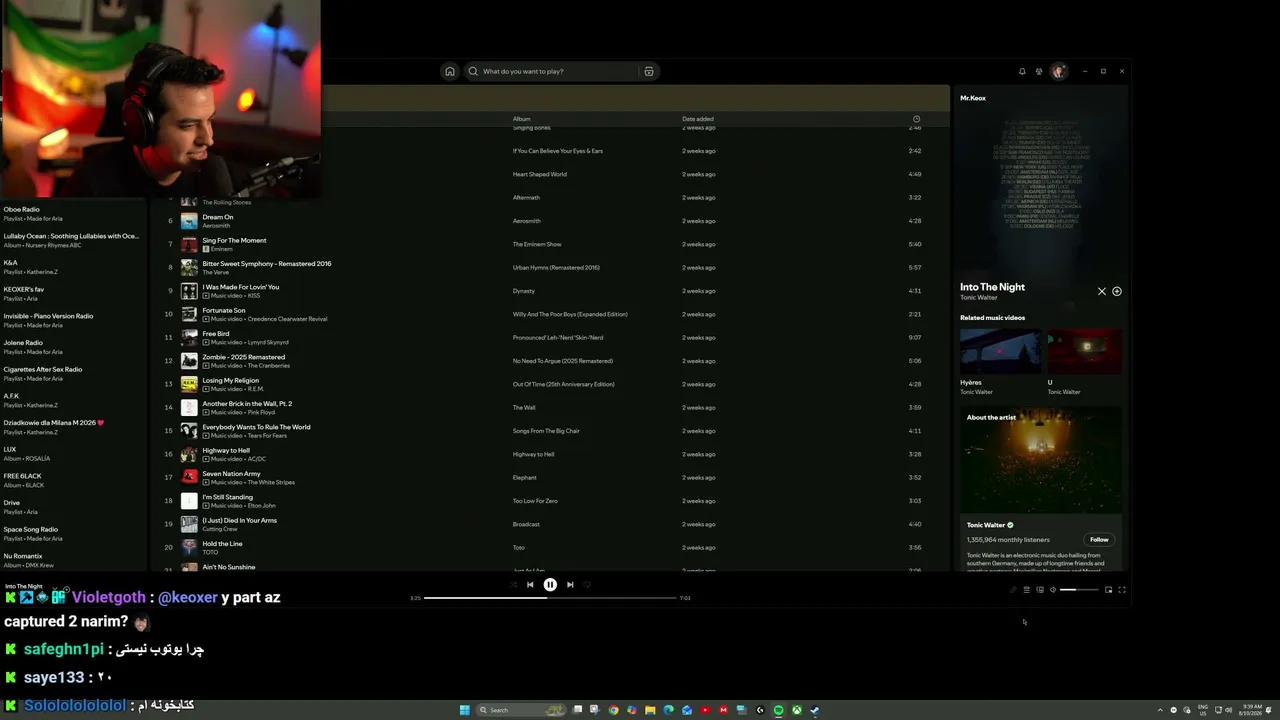Image resolution: width=1280 pixels, height=720 pixels.
Task: Open the About the artist image card
Action: click(1041, 460)
